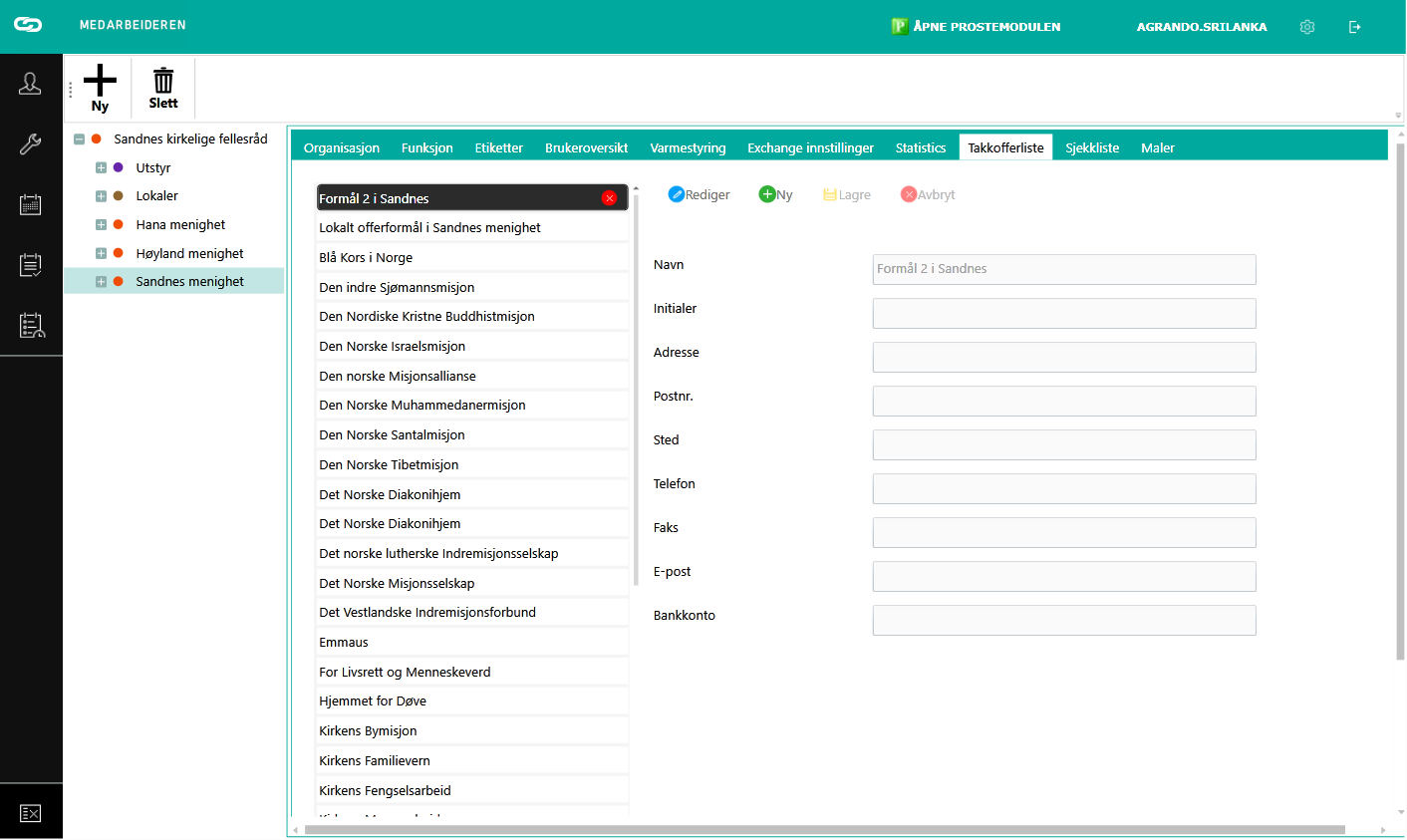Click the green P Prostemodulen icon
The height and width of the screenshot is (840, 1407).
pyautogui.click(x=900, y=27)
